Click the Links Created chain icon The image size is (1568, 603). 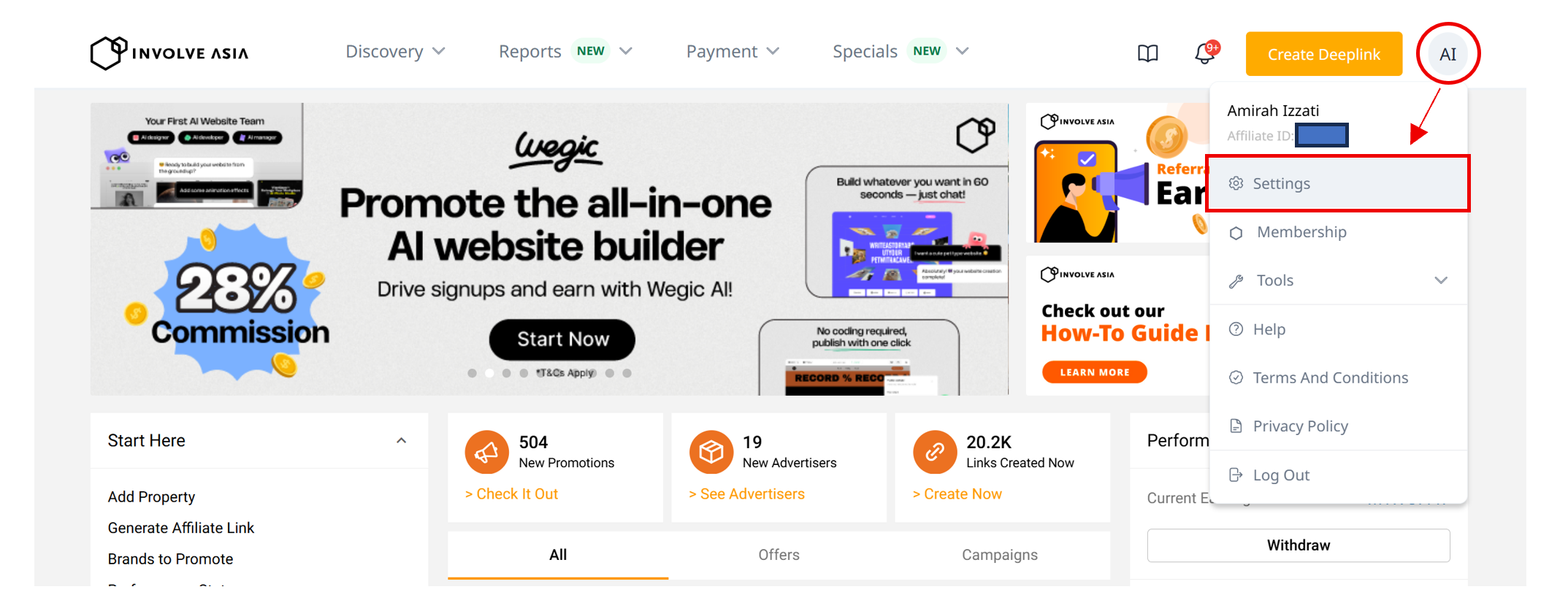pos(935,453)
